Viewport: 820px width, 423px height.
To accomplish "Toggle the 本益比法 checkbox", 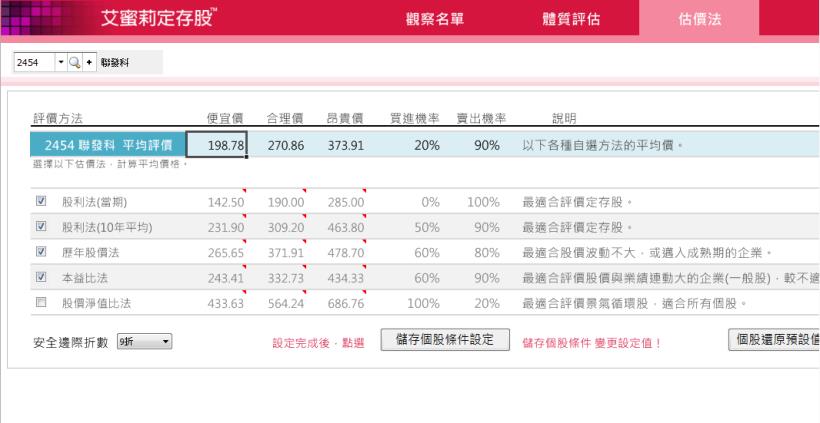I will (x=41, y=277).
